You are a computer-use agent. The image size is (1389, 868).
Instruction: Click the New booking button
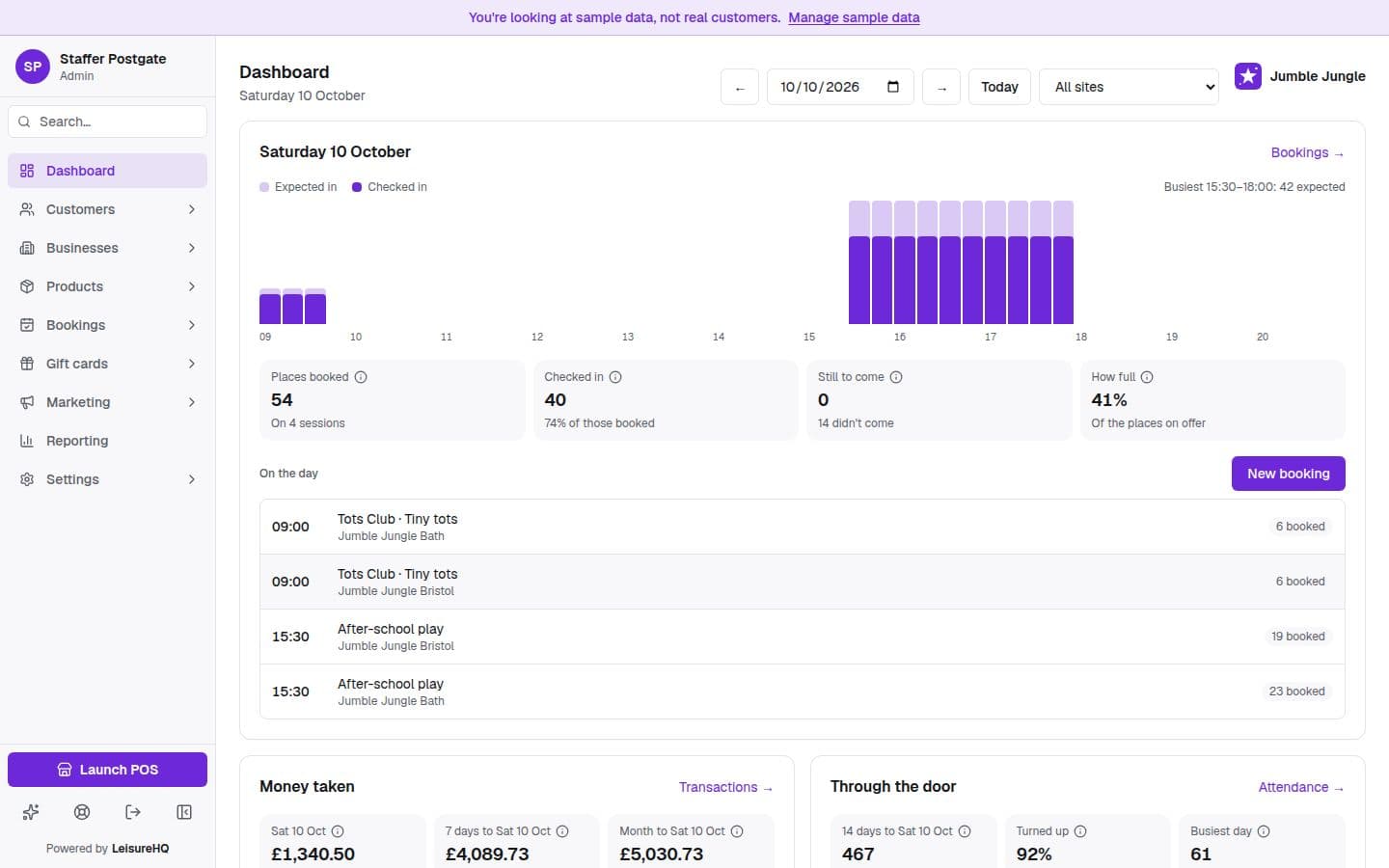(x=1288, y=474)
